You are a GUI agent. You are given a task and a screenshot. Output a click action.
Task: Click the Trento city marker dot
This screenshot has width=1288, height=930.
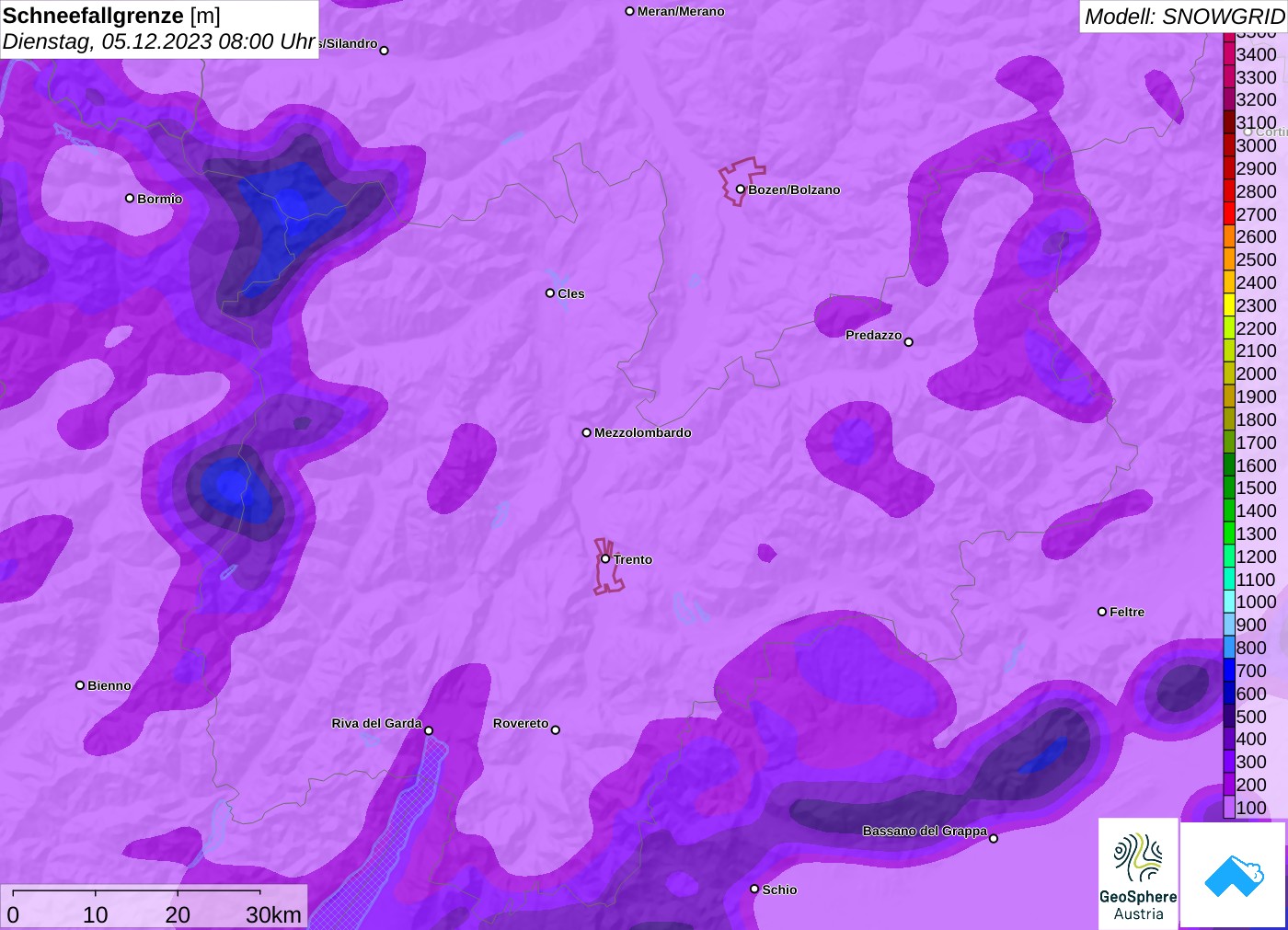605,558
